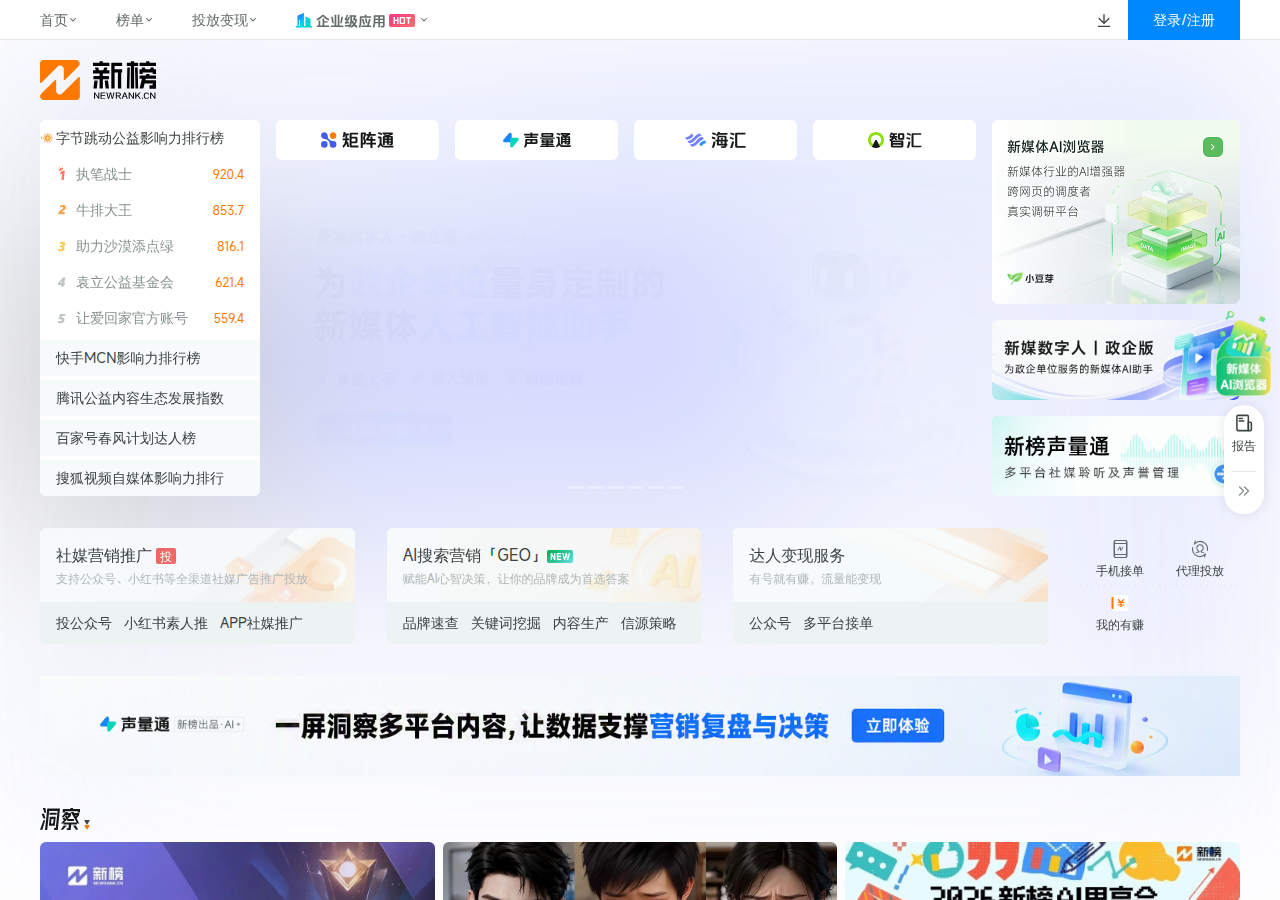
Task: Open 投公众号 link
Action: (84, 623)
